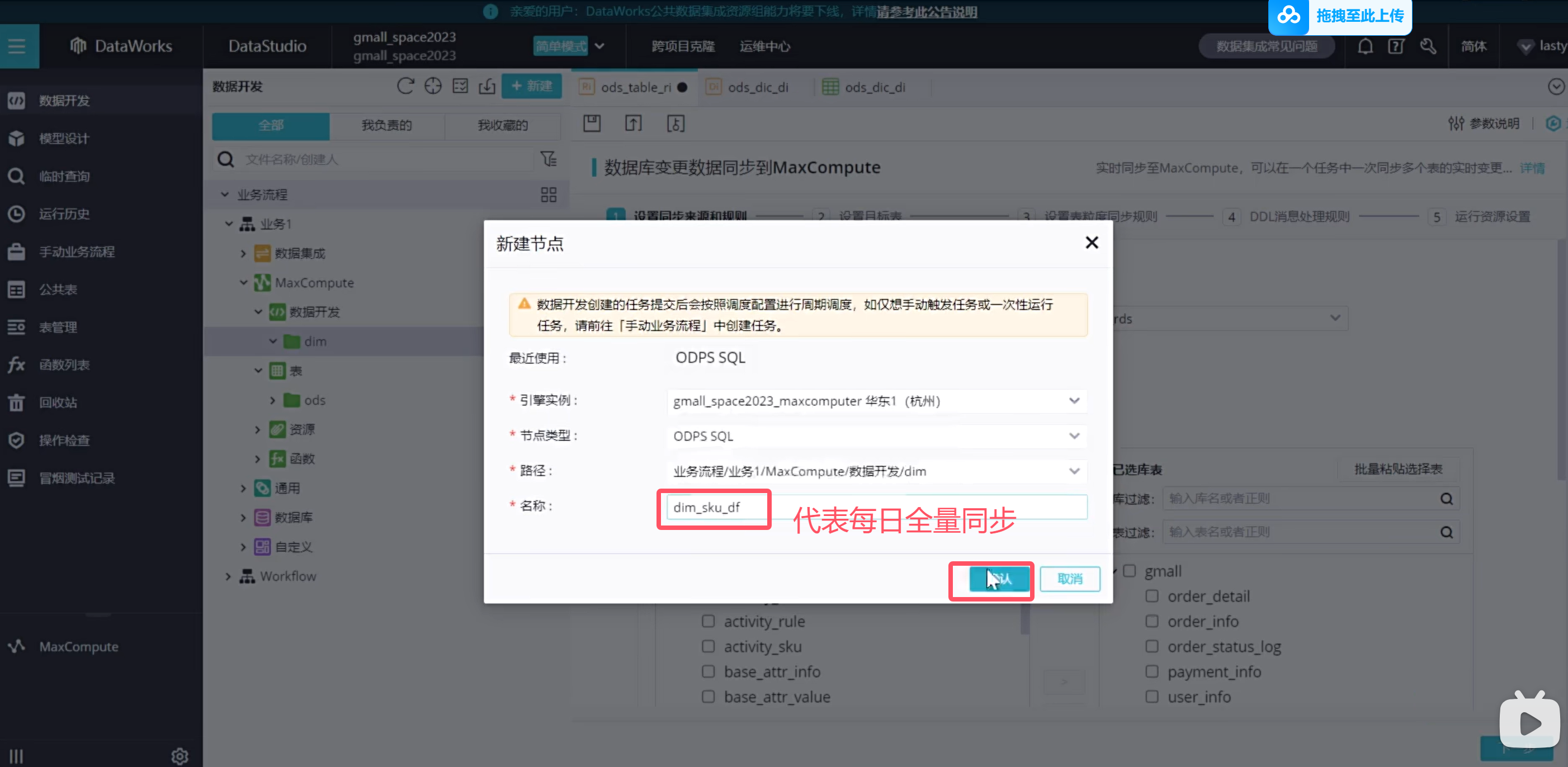
Task: Click the 新建 button
Action: coord(531,86)
